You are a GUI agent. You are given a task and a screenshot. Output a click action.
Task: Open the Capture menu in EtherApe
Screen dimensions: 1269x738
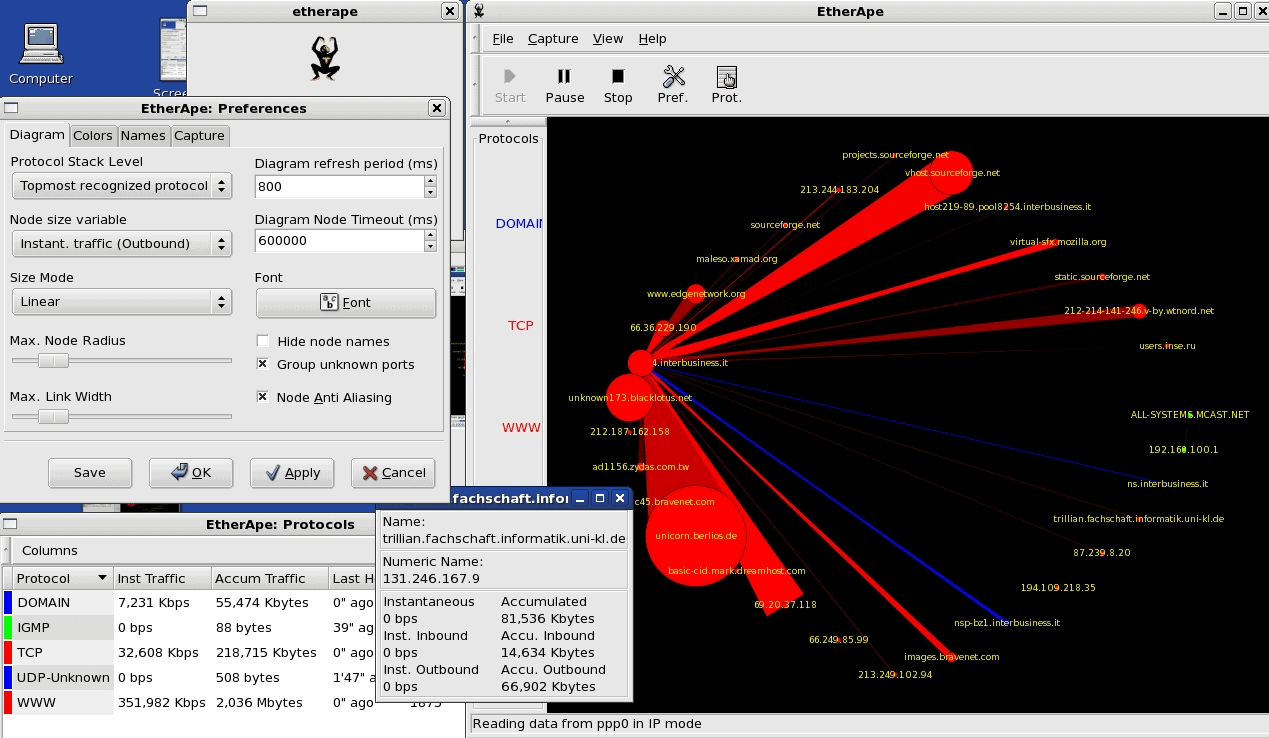(x=553, y=38)
